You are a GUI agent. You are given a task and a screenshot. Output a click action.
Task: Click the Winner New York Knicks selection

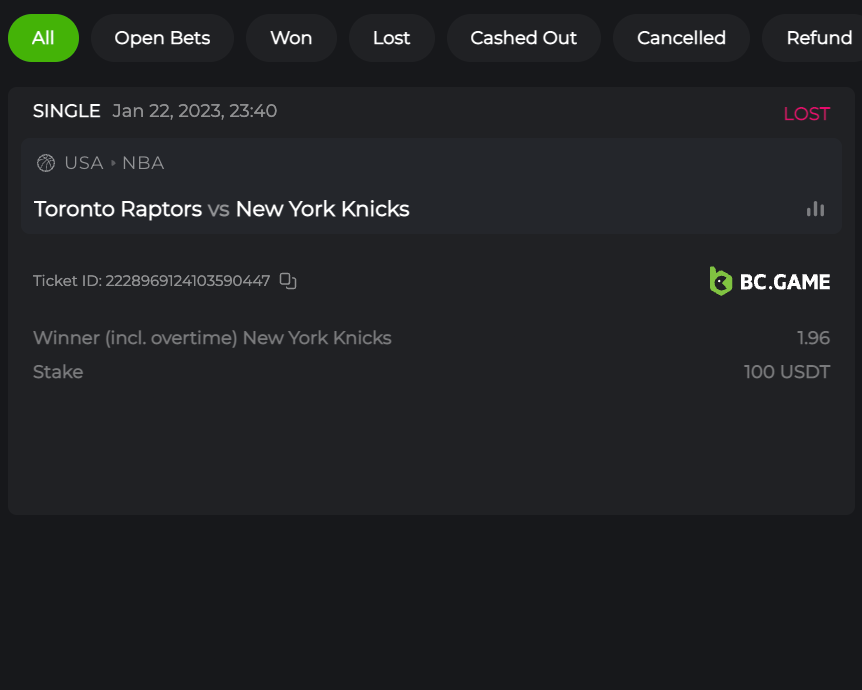point(212,338)
